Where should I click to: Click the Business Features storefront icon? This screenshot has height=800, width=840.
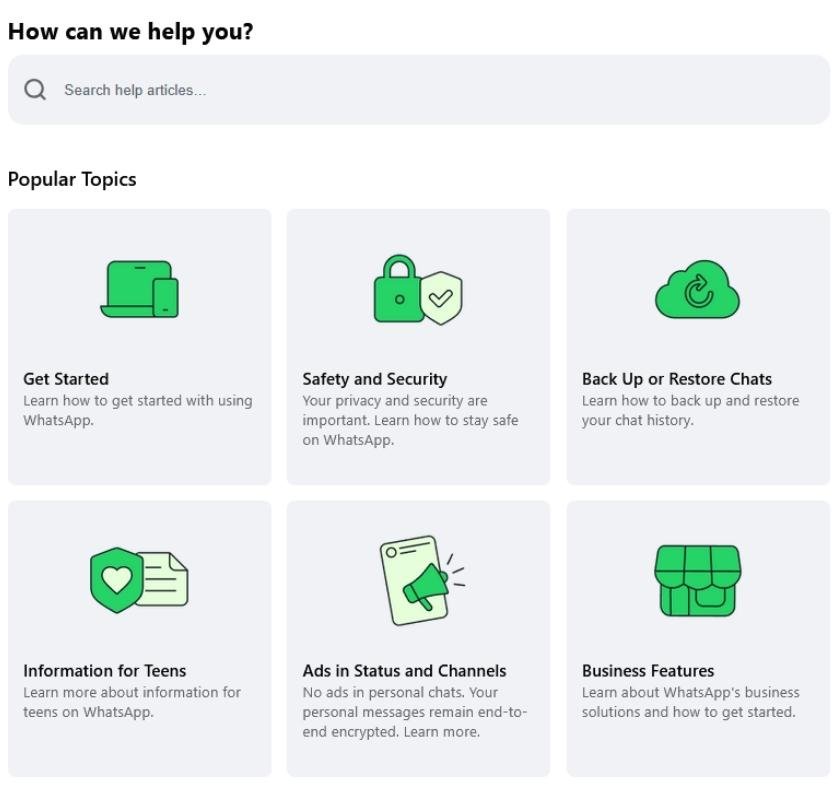(x=697, y=578)
